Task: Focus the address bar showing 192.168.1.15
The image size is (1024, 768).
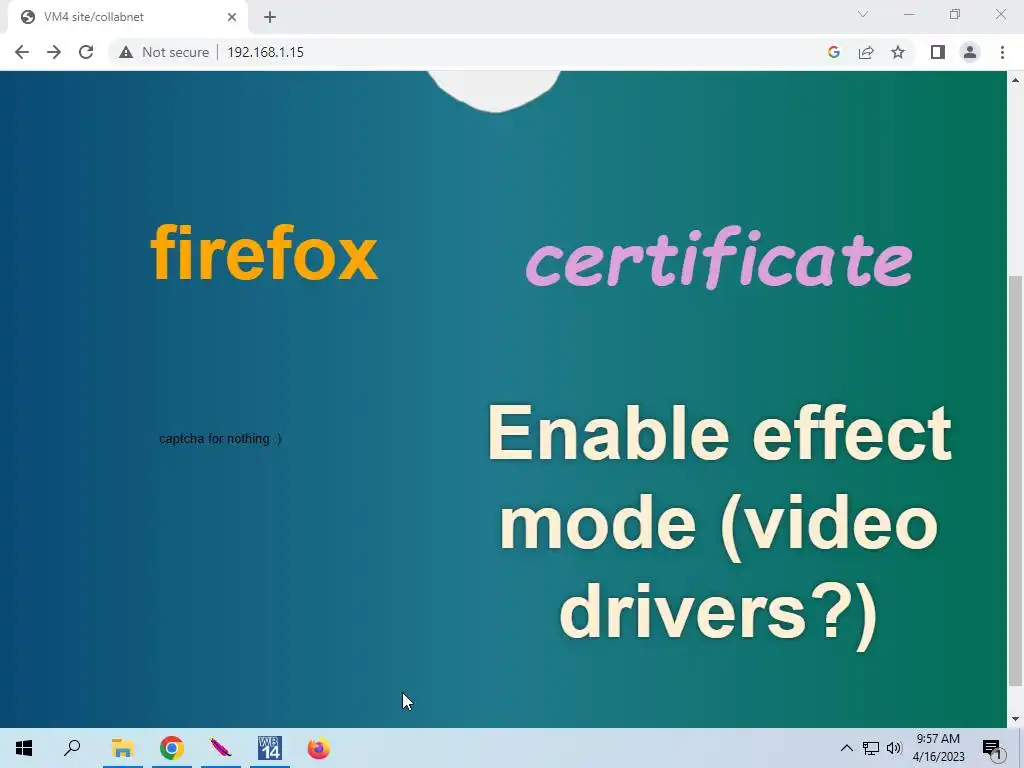Action: click(x=265, y=52)
